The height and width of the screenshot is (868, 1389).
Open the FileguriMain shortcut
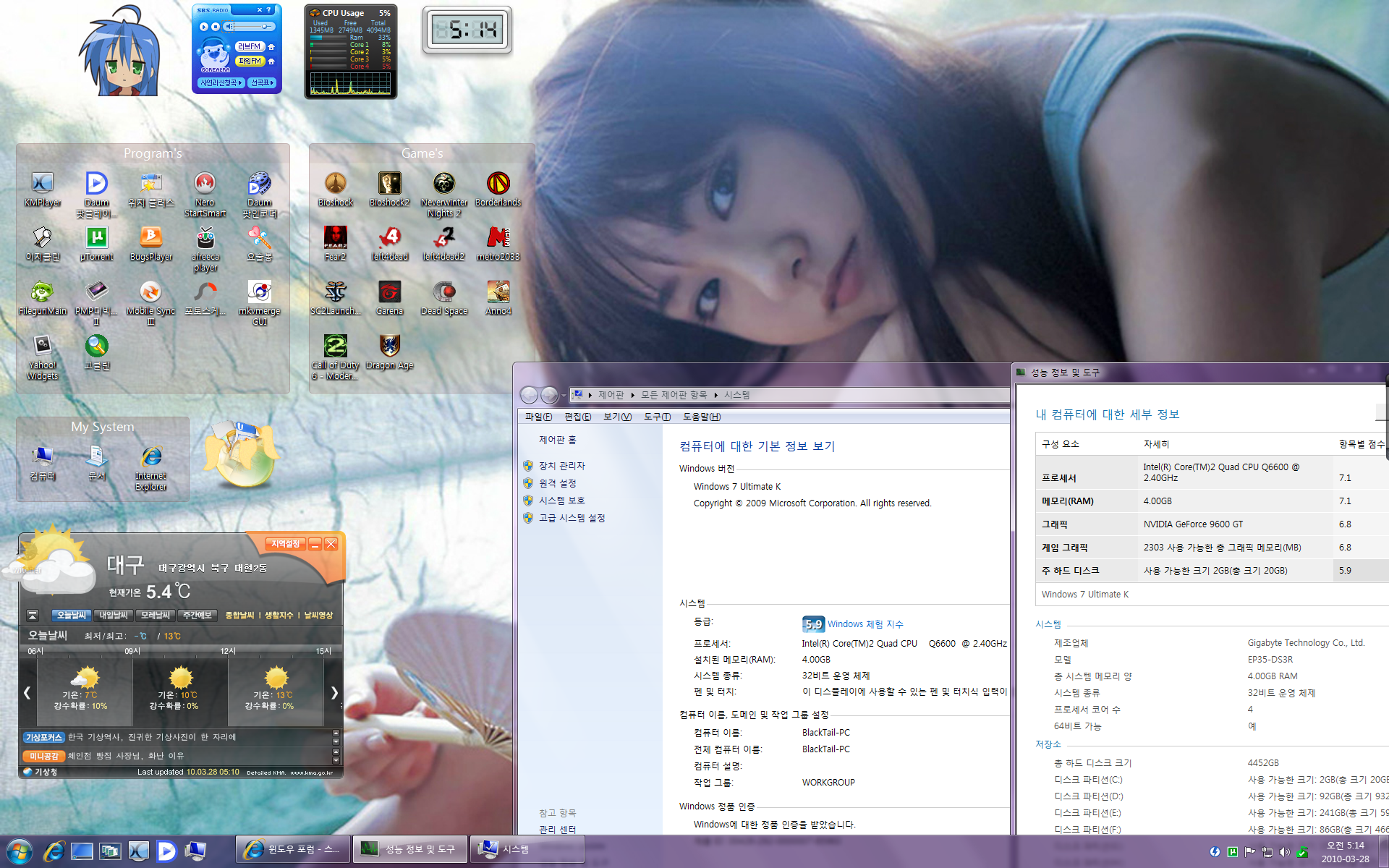coord(42,298)
